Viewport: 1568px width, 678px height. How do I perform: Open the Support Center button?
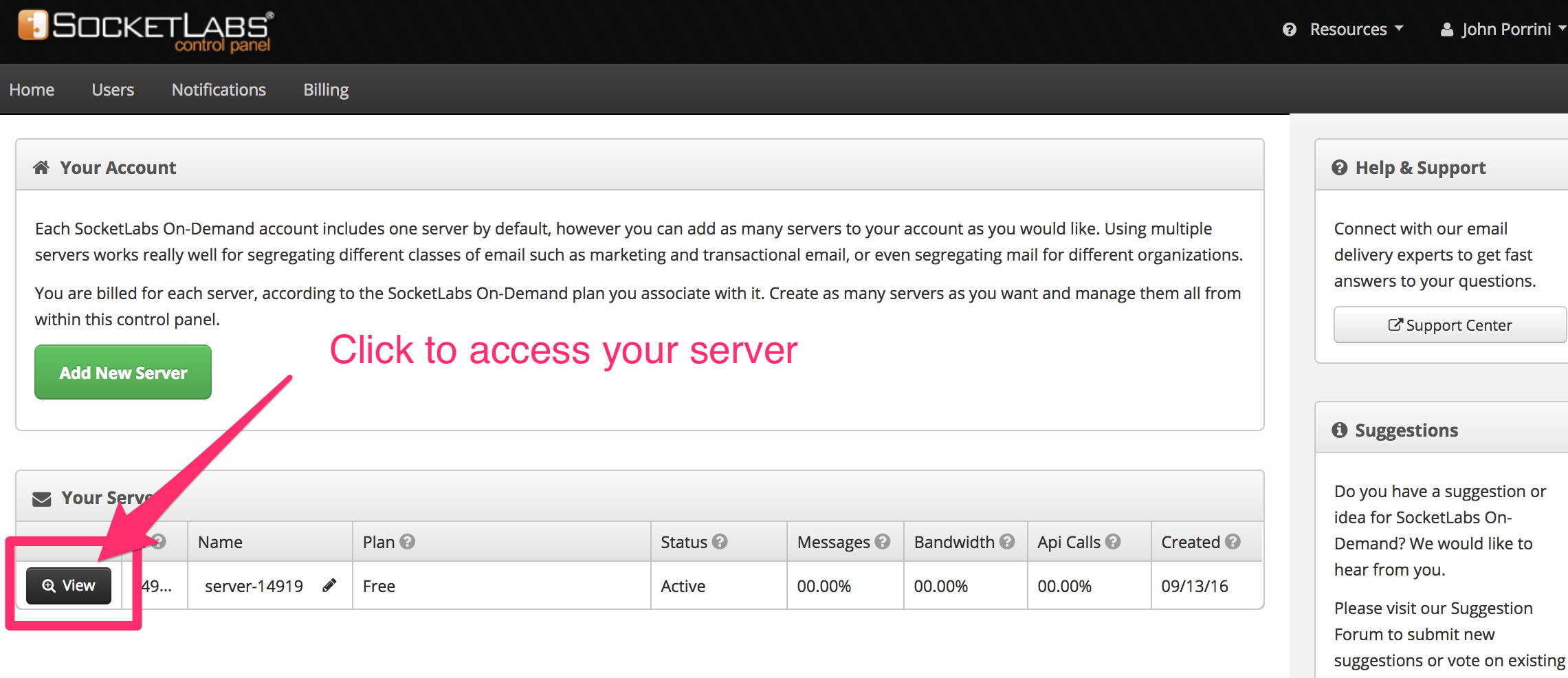point(1450,325)
